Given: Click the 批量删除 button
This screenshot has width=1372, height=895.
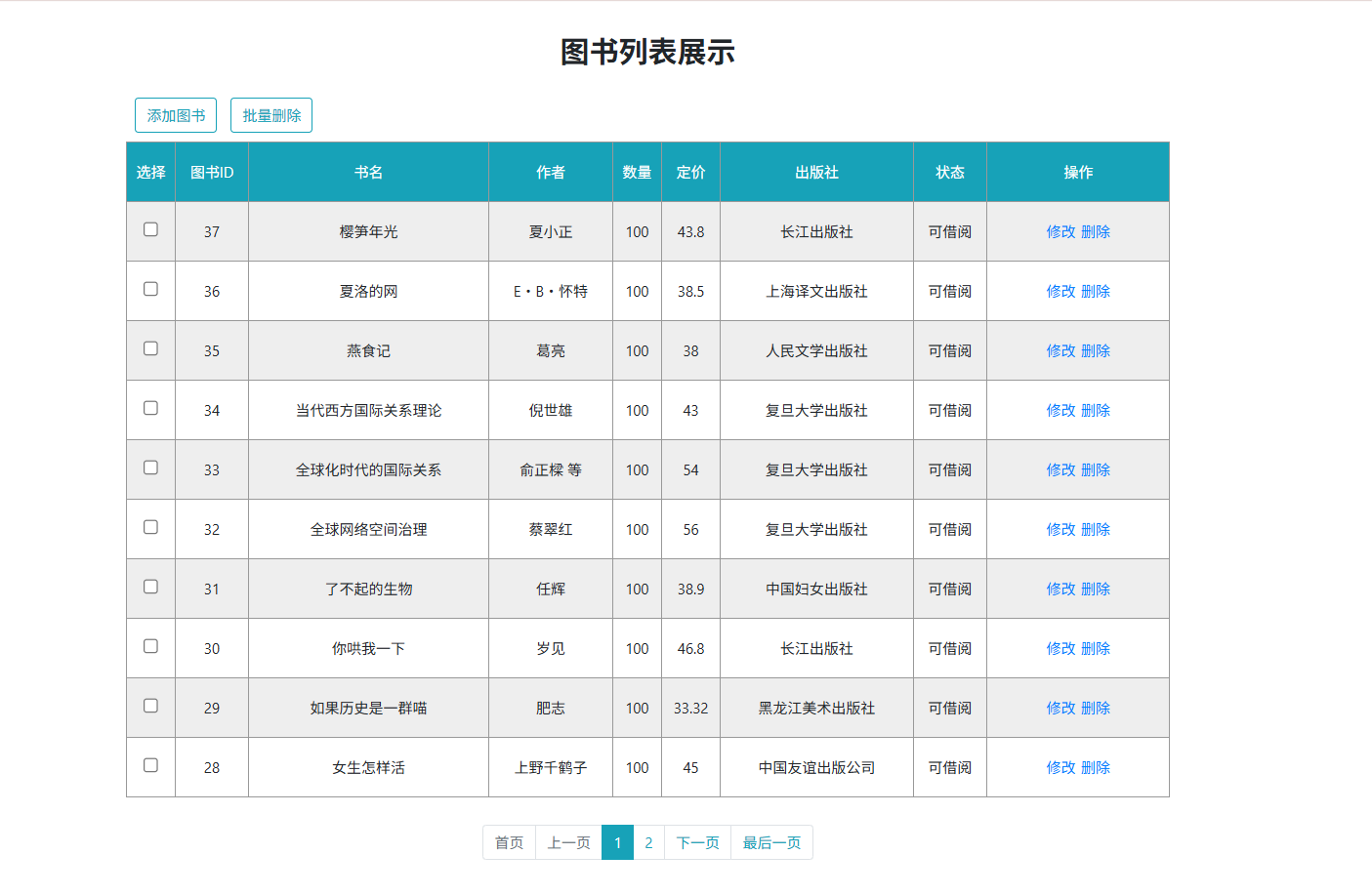Looking at the screenshot, I should [x=271, y=115].
